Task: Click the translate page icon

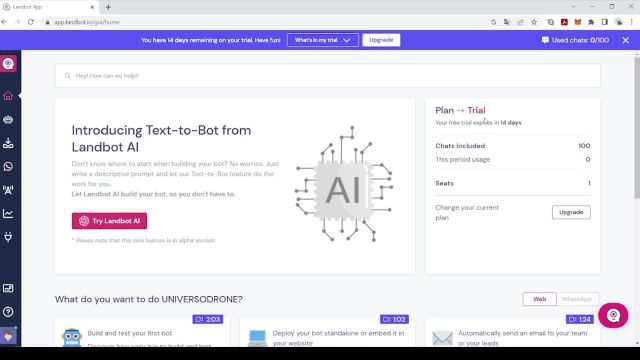Action: pos(507,22)
